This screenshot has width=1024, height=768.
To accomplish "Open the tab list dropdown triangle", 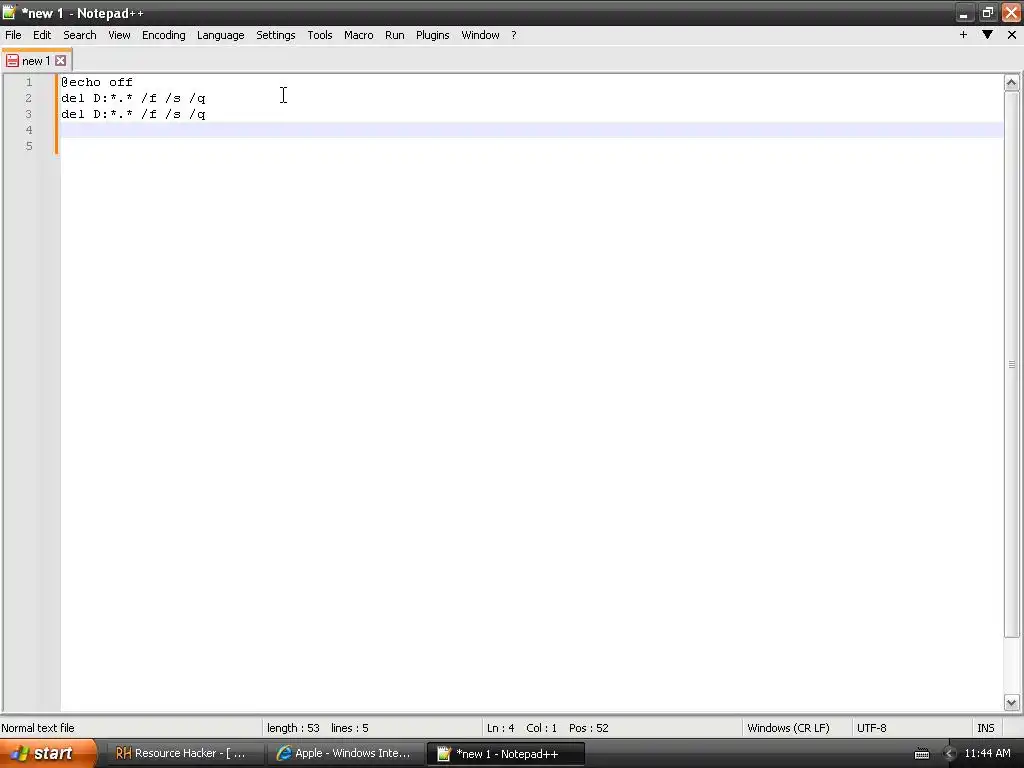I will pos(987,35).
